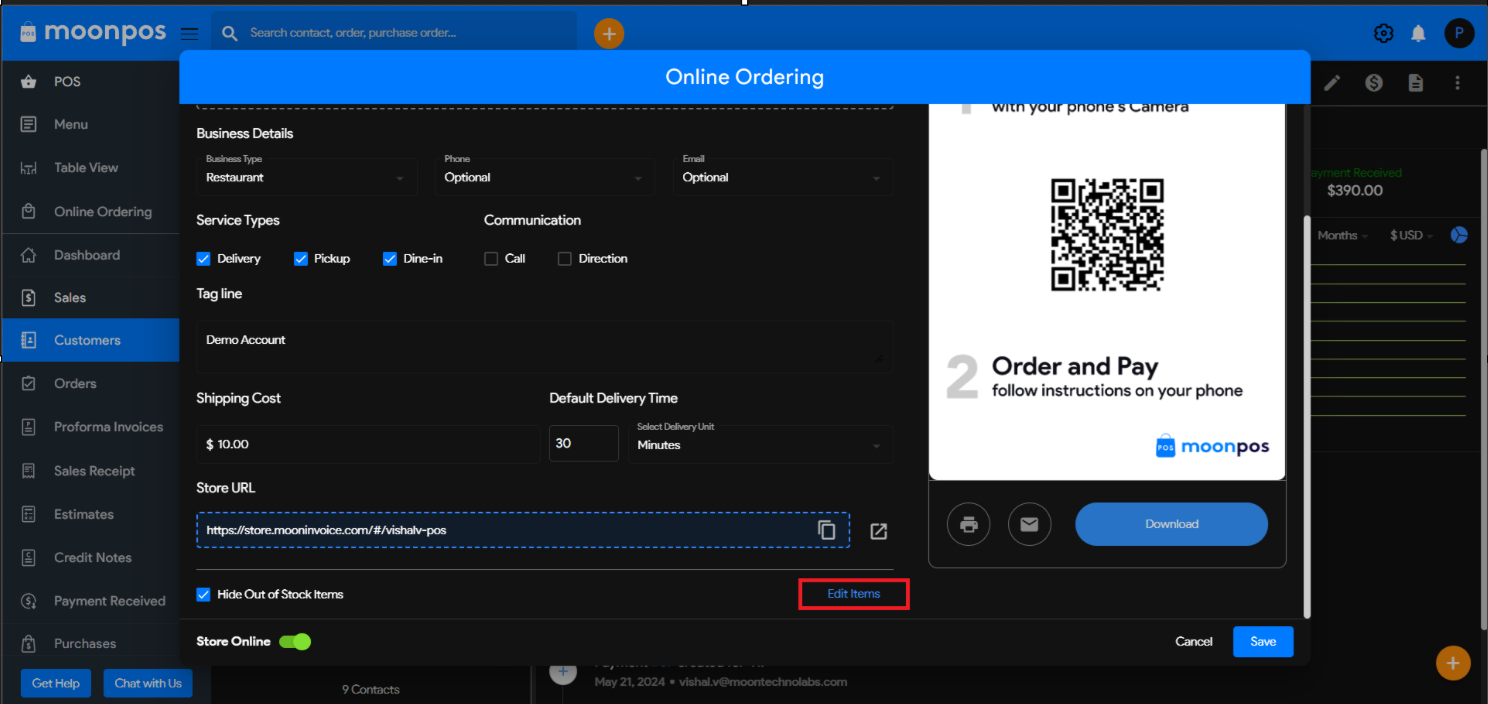This screenshot has width=1488, height=704.
Task: Click the orange plus button beside search
Action: coord(608,33)
